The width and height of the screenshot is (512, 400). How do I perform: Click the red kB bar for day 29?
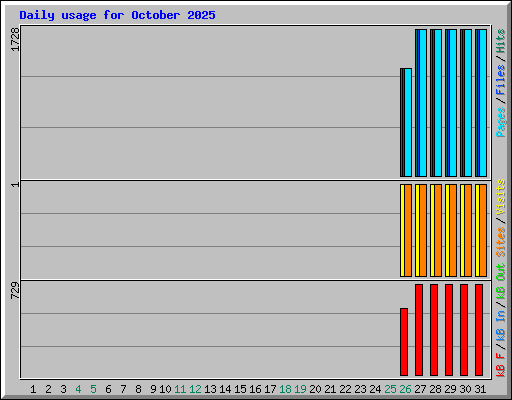(449, 330)
